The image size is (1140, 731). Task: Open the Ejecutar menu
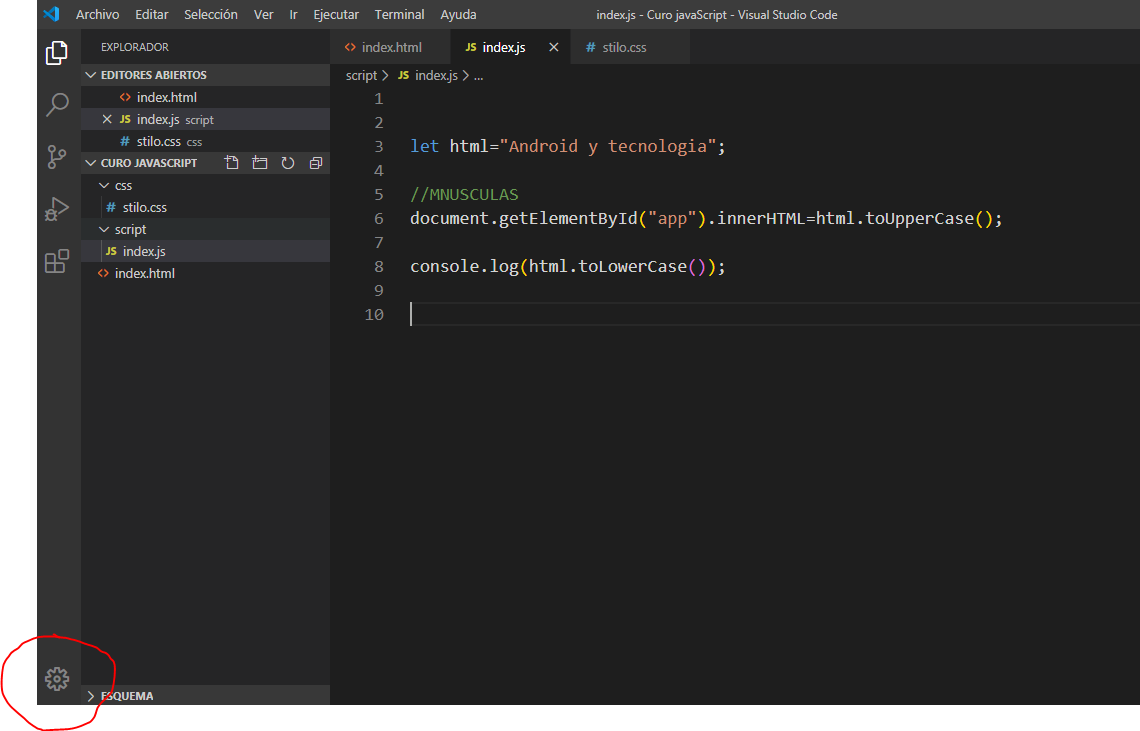(x=336, y=15)
